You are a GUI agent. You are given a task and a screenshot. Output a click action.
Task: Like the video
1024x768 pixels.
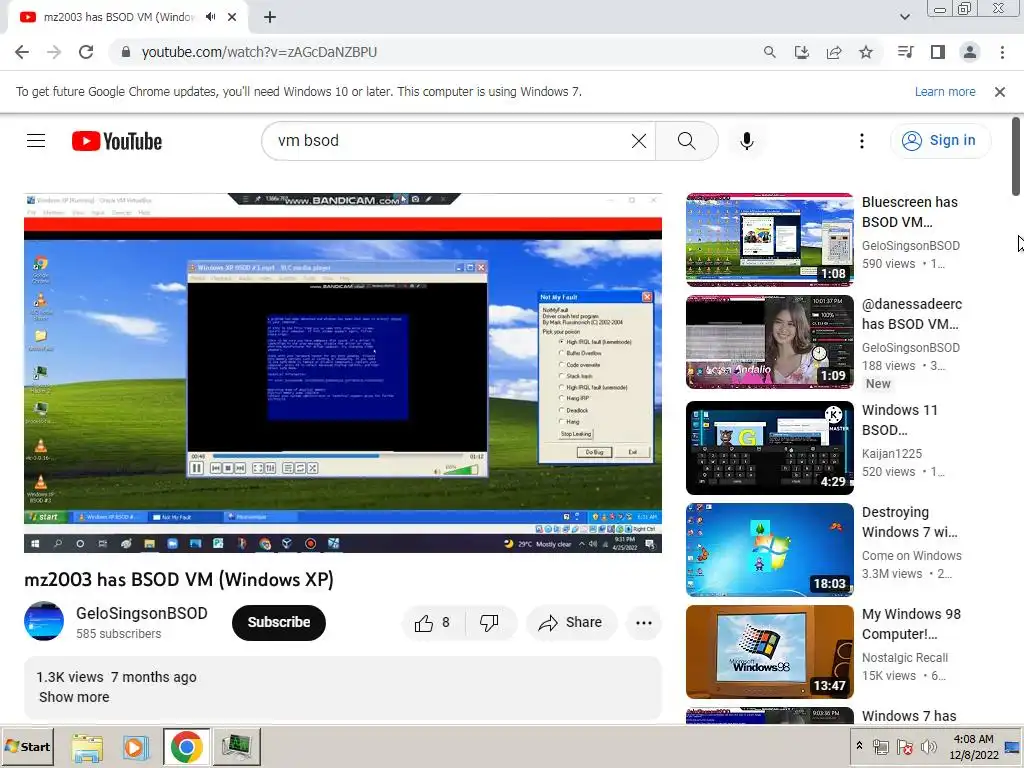[x=434, y=623]
